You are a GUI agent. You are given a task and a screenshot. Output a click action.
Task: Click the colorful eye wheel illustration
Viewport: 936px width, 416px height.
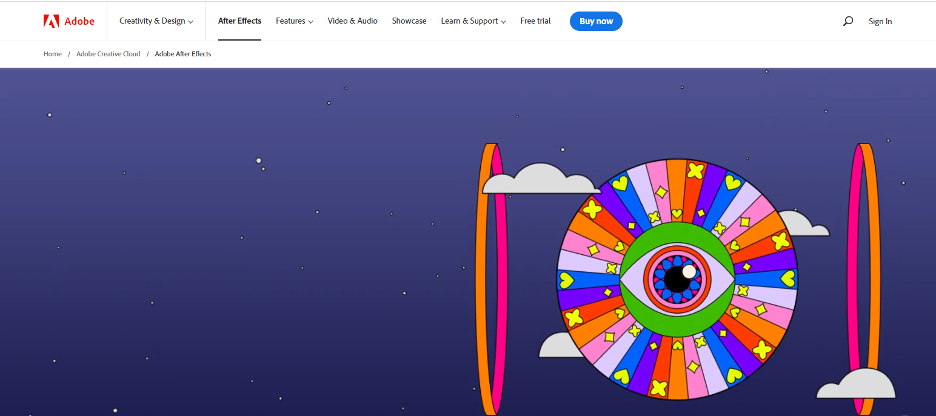tap(677, 279)
